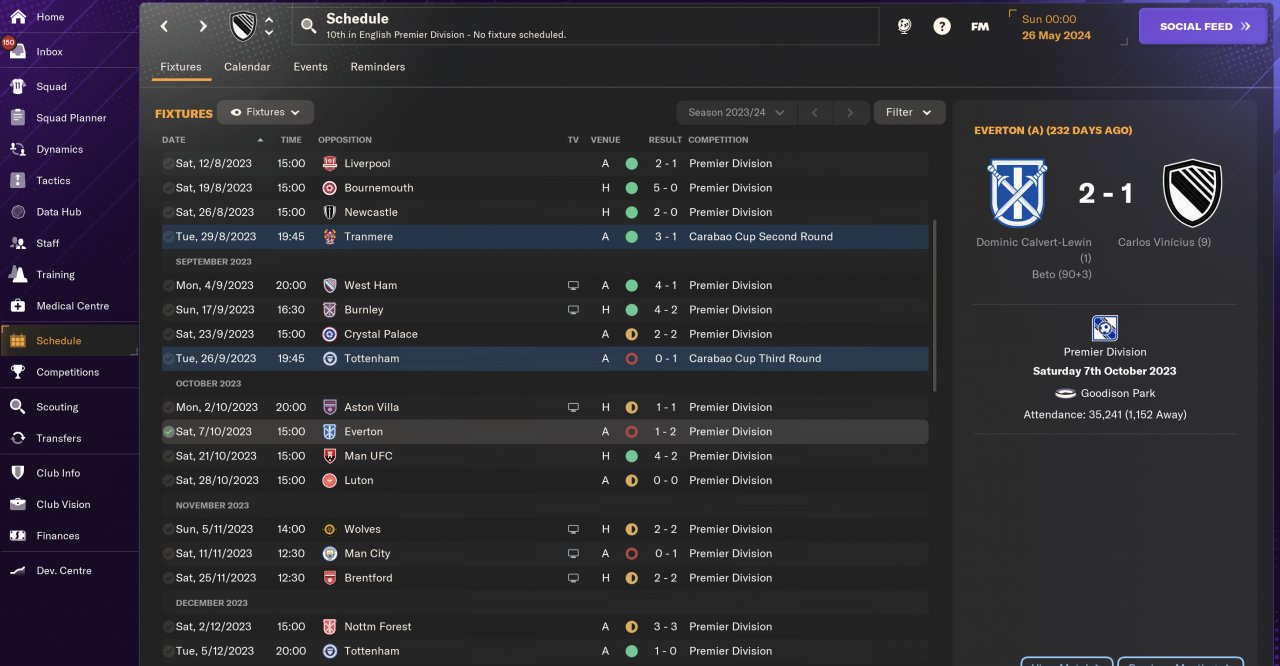Click the Transfers arrows icon
This screenshot has width=1280, height=666.
pyautogui.click(x=17, y=438)
